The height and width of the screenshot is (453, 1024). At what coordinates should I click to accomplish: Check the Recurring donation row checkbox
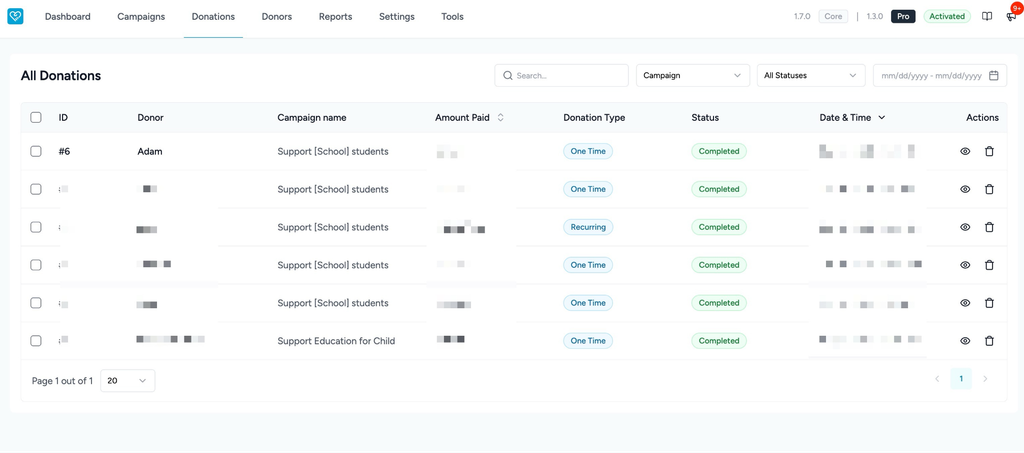pyautogui.click(x=36, y=227)
